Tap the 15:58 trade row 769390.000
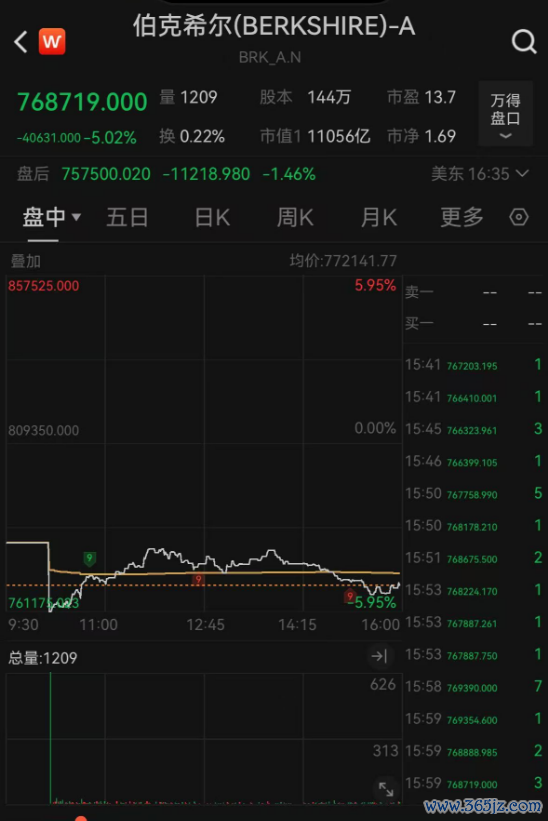This screenshot has height=821, width=548. tap(474, 686)
